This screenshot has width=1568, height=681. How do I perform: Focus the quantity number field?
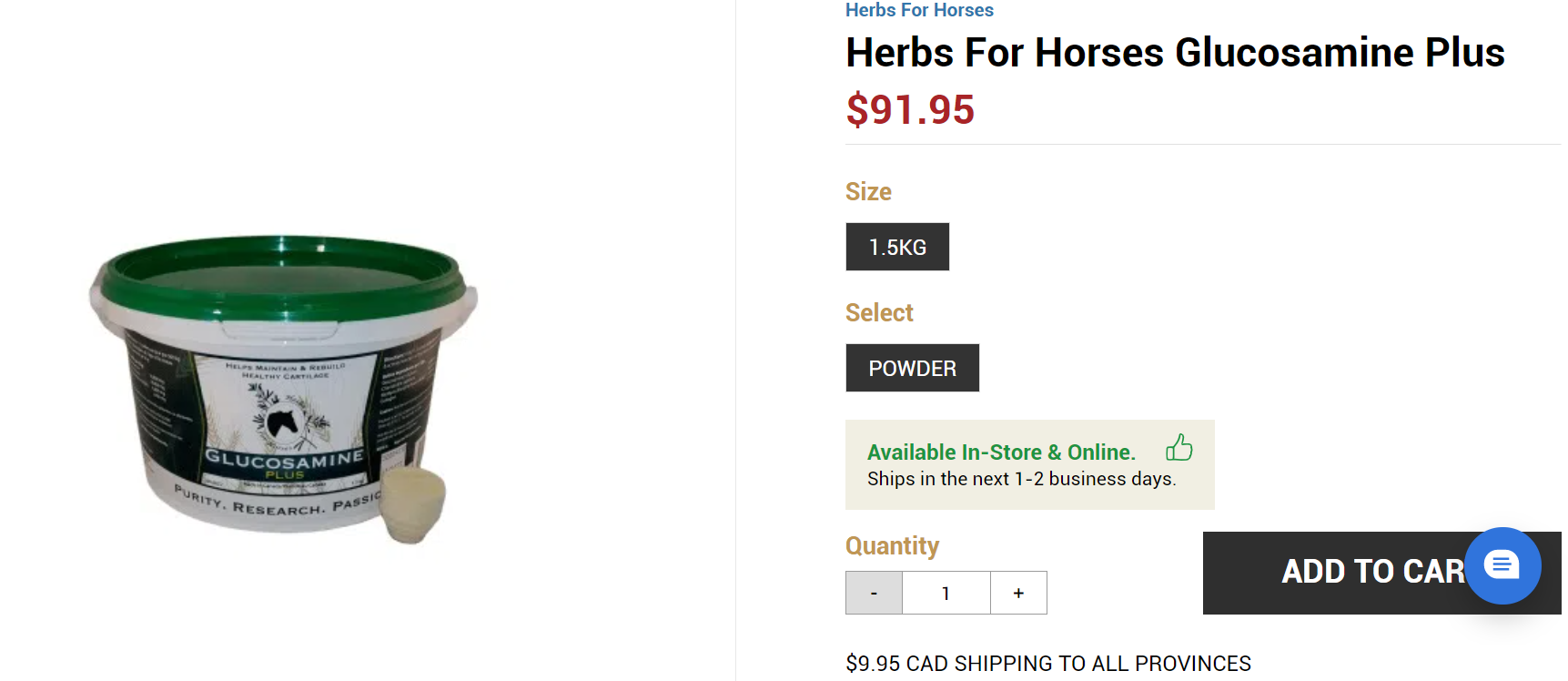click(x=946, y=593)
